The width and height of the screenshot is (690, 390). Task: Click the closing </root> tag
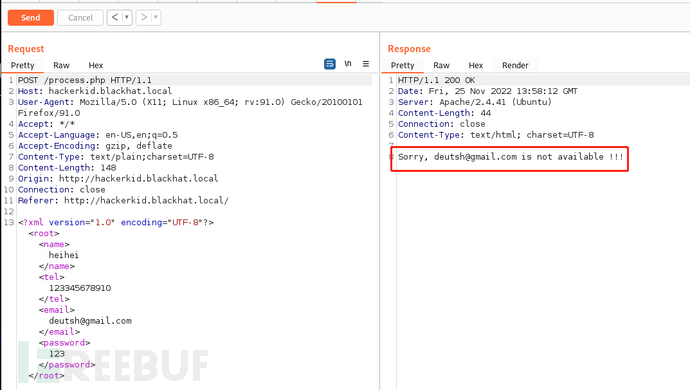pos(46,375)
